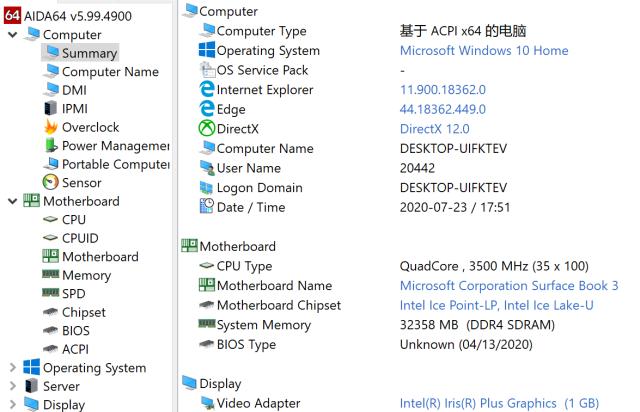This screenshot has height=412, width=640.
Task: Click the Motherboard Chipset field label
Action: [279, 305]
